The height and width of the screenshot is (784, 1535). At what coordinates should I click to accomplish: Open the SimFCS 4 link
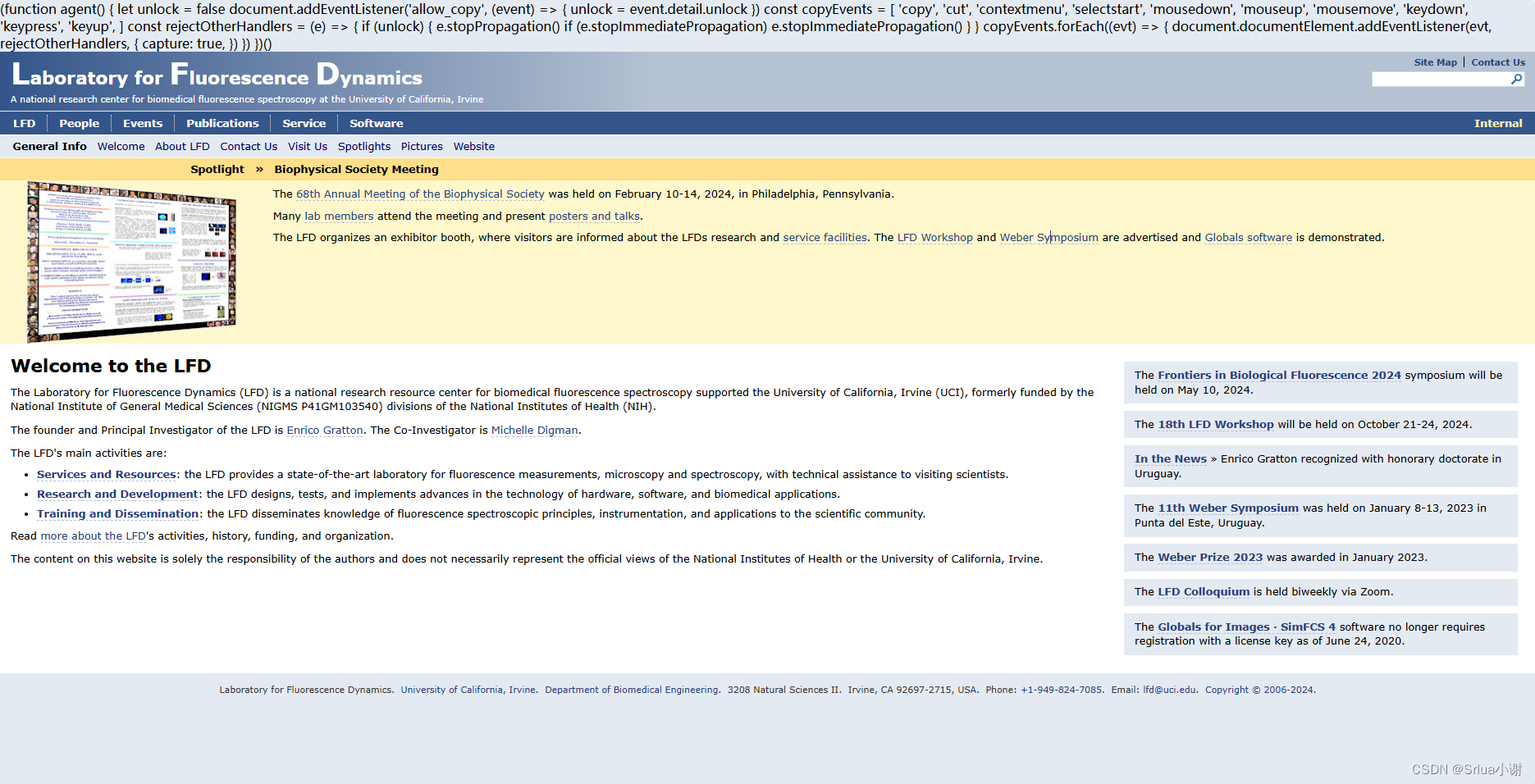pos(1308,627)
